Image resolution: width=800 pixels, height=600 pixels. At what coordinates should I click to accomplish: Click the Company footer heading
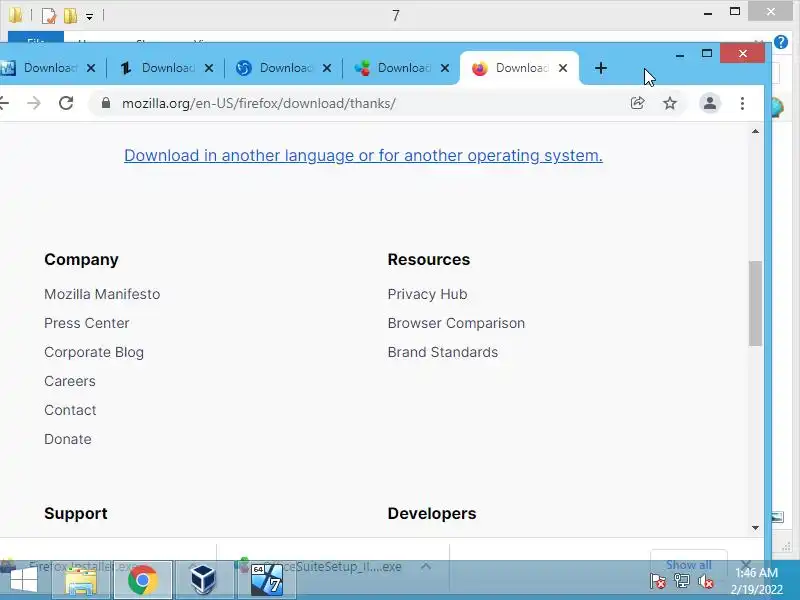coord(81,259)
